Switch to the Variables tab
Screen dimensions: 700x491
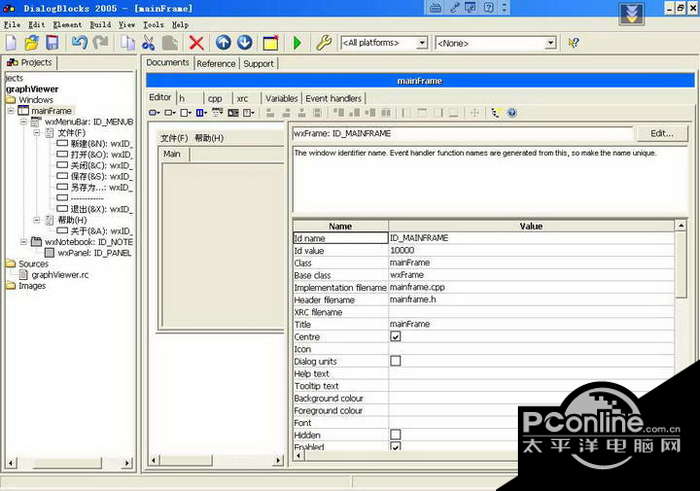click(x=281, y=98)
